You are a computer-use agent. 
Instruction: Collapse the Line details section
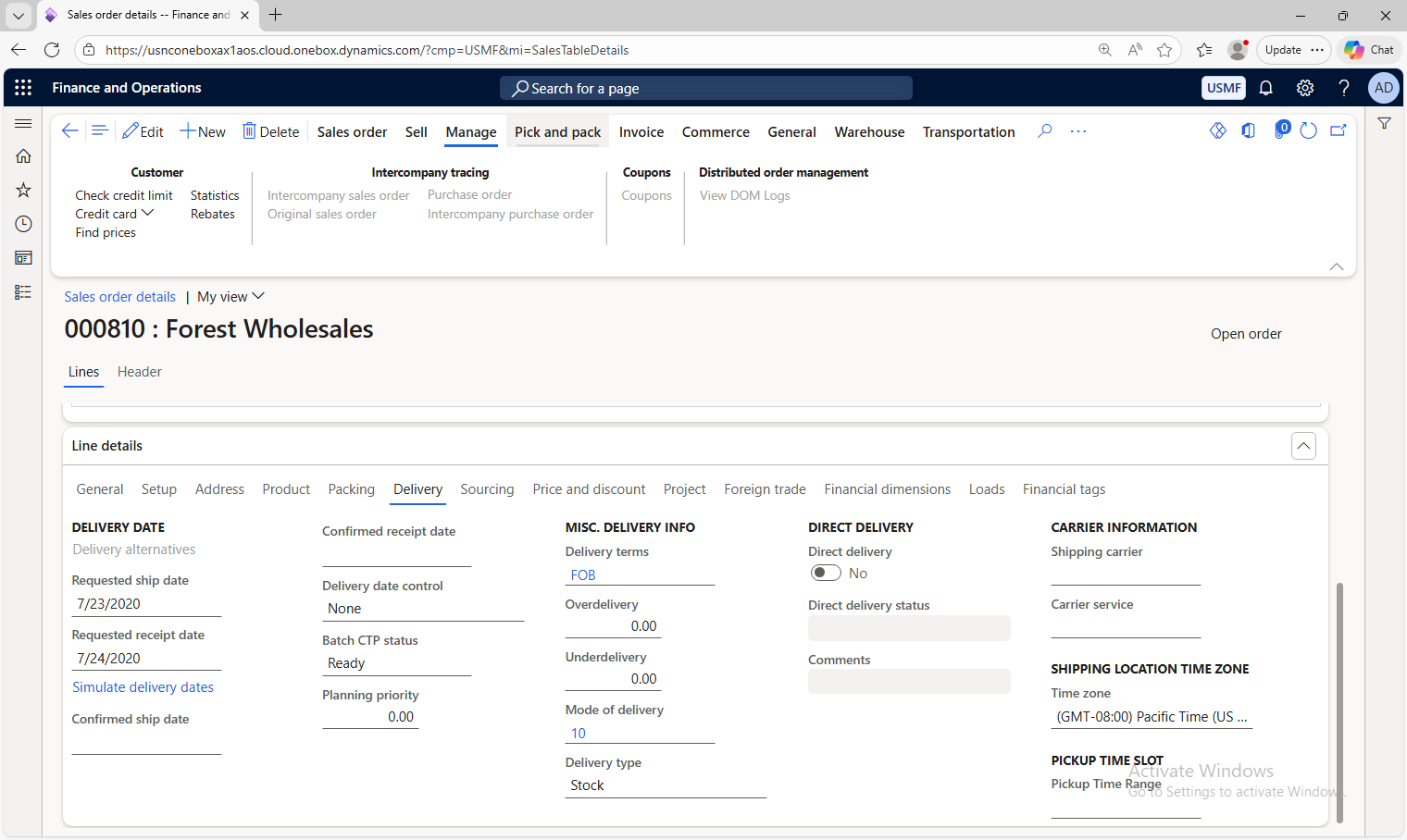coord(1303,446)
